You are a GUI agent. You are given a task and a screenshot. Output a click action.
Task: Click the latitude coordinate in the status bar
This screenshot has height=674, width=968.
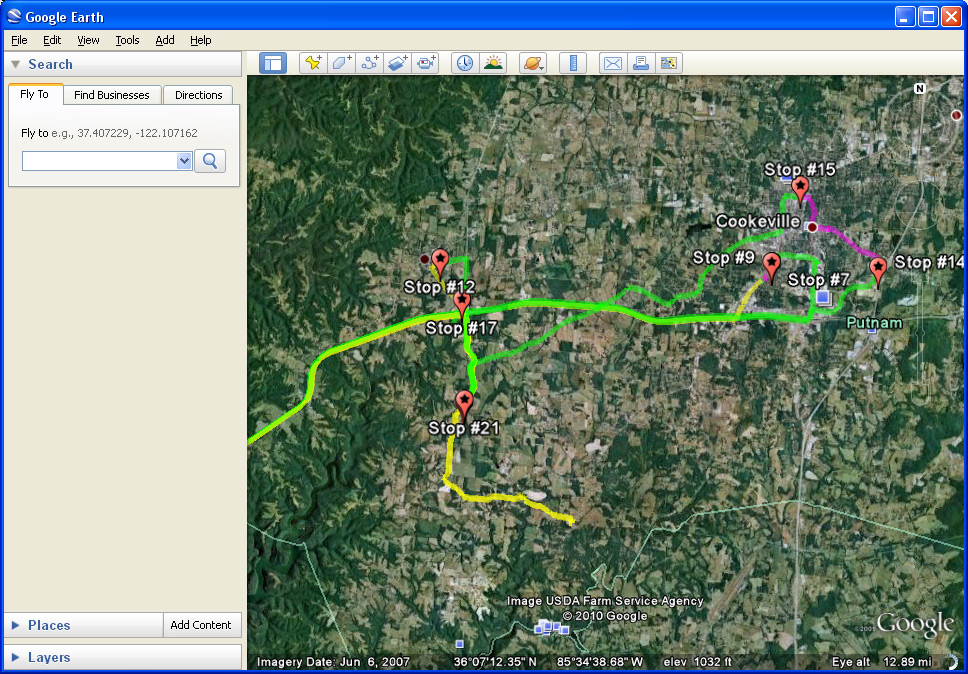[495, 662]
